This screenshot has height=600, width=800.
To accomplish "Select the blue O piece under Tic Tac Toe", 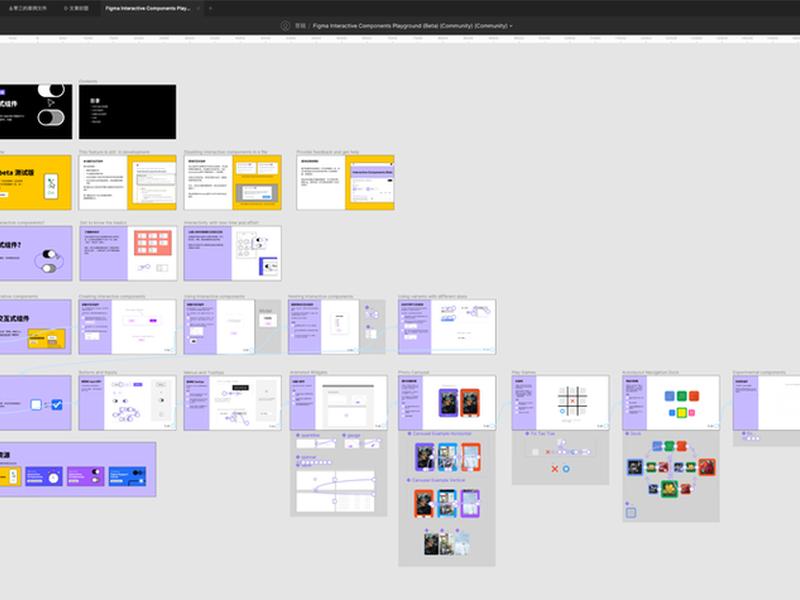I will (566, 468).
